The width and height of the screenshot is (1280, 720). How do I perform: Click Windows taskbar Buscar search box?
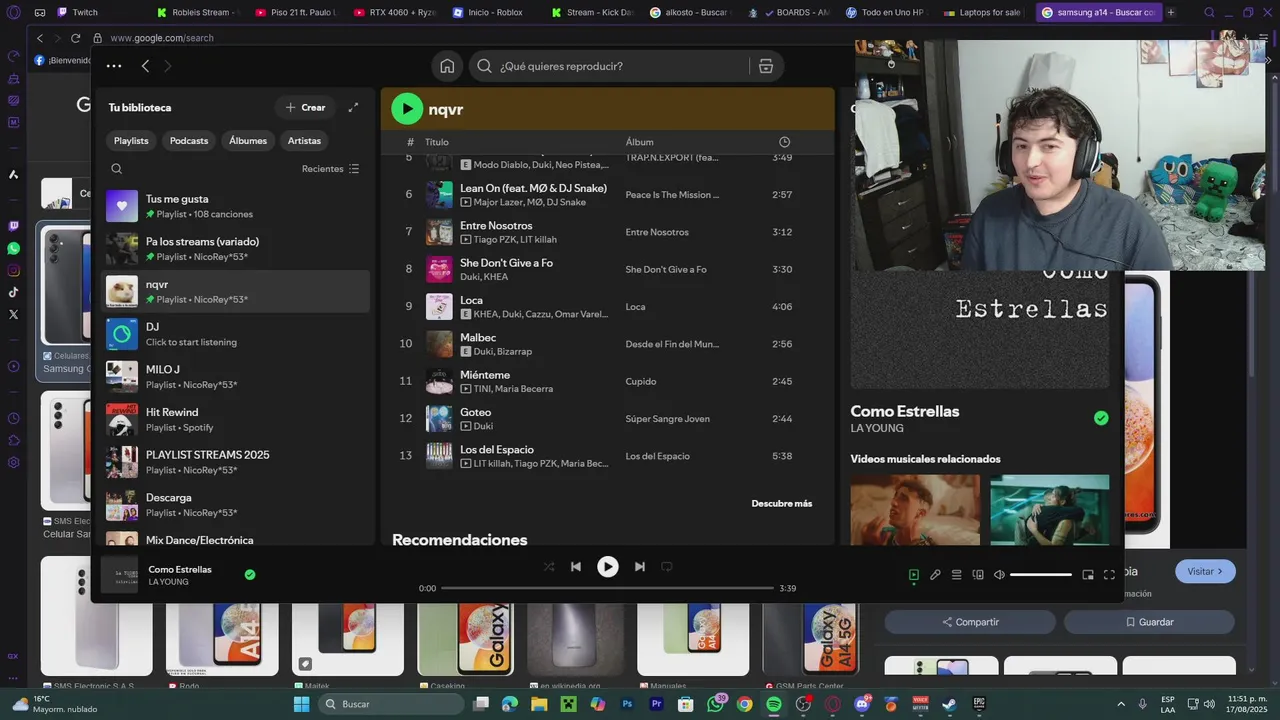[391, 704]
